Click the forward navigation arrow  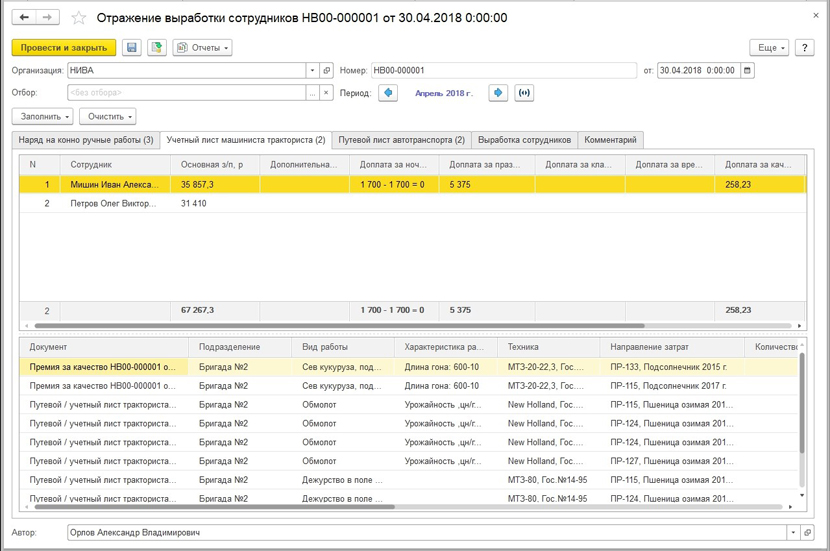47,18
